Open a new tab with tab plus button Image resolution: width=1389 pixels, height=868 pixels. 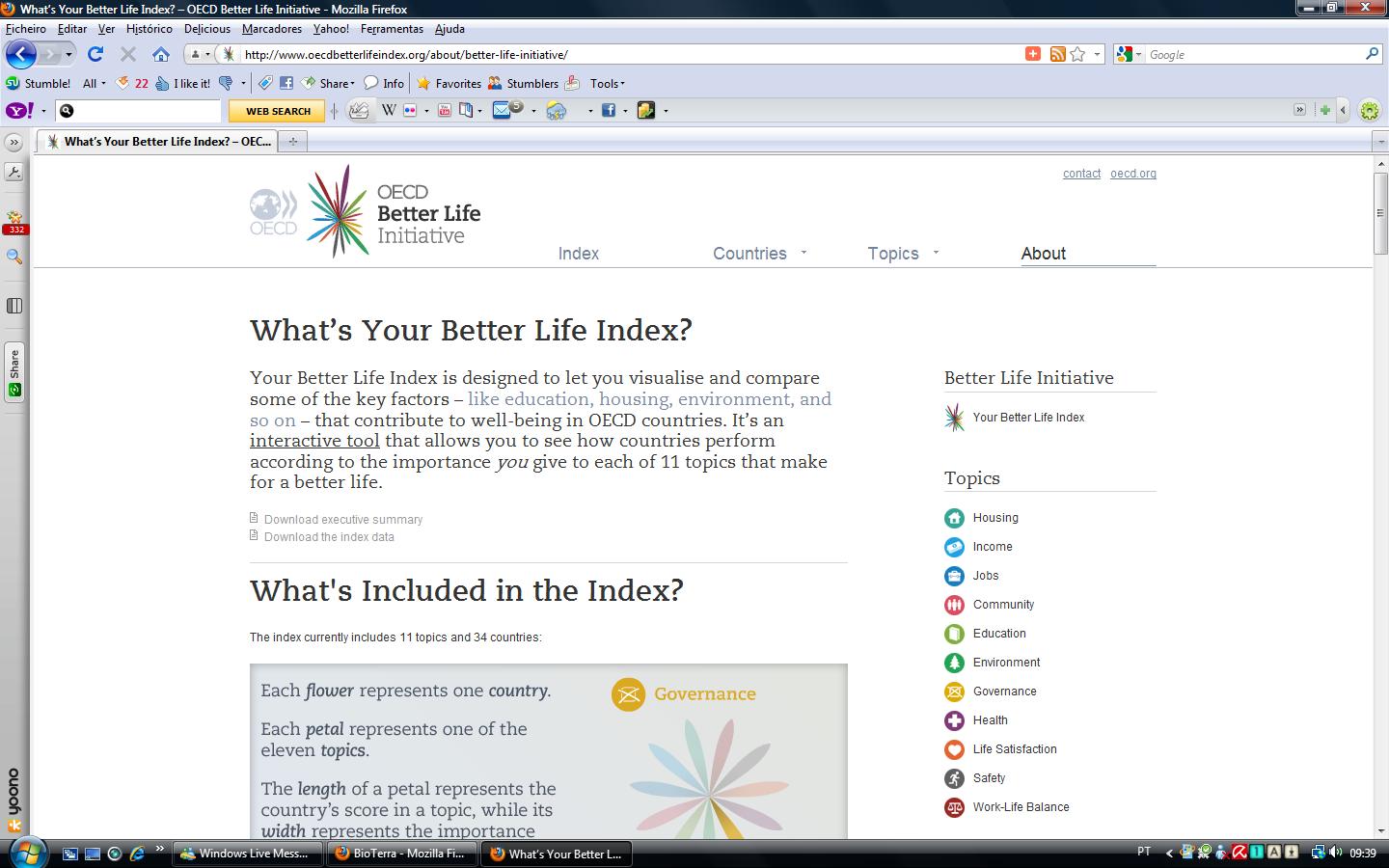(292, 142)
